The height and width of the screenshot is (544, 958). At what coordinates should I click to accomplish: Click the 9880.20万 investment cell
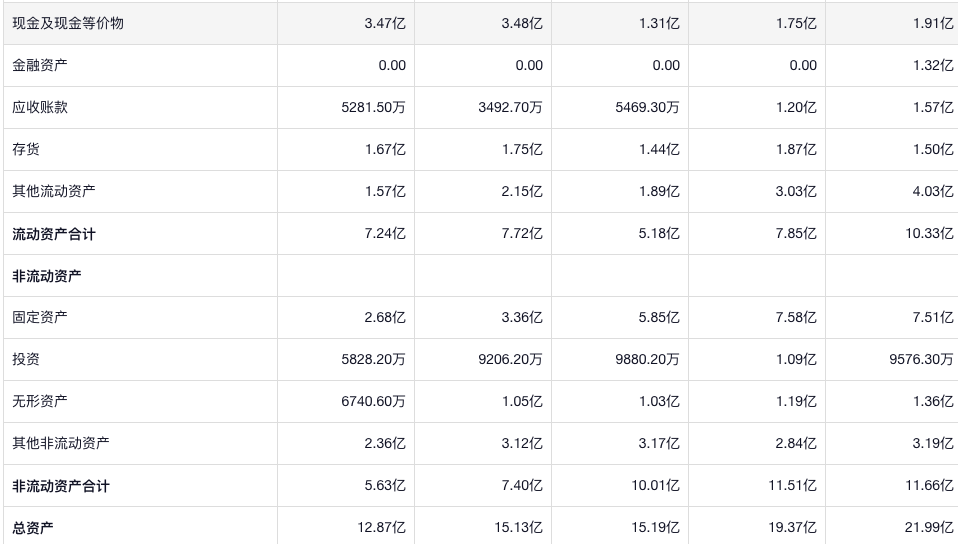coord(647,359)
